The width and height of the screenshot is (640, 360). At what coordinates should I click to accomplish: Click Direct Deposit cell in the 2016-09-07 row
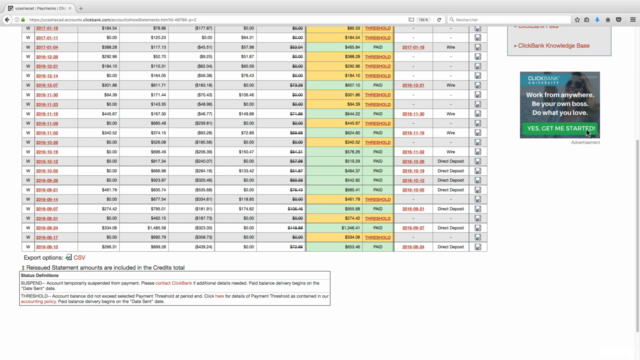pos(451,209)
